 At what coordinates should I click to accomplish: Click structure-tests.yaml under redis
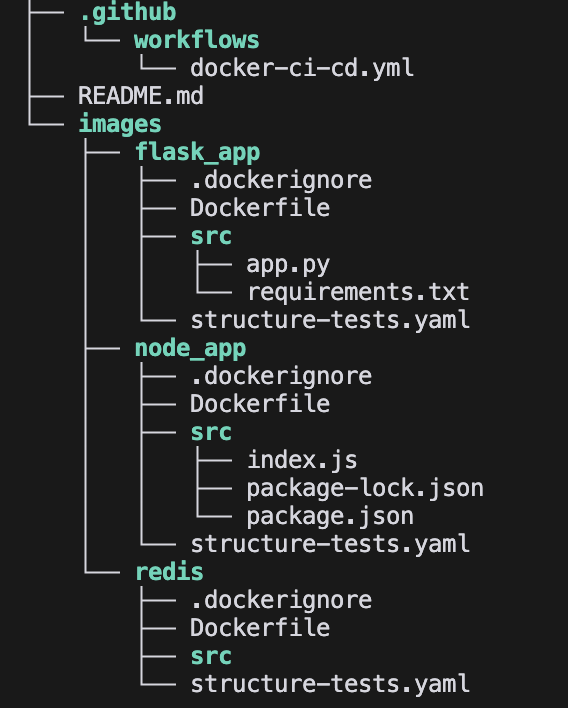pyautogui.click(x=330, y=684)
